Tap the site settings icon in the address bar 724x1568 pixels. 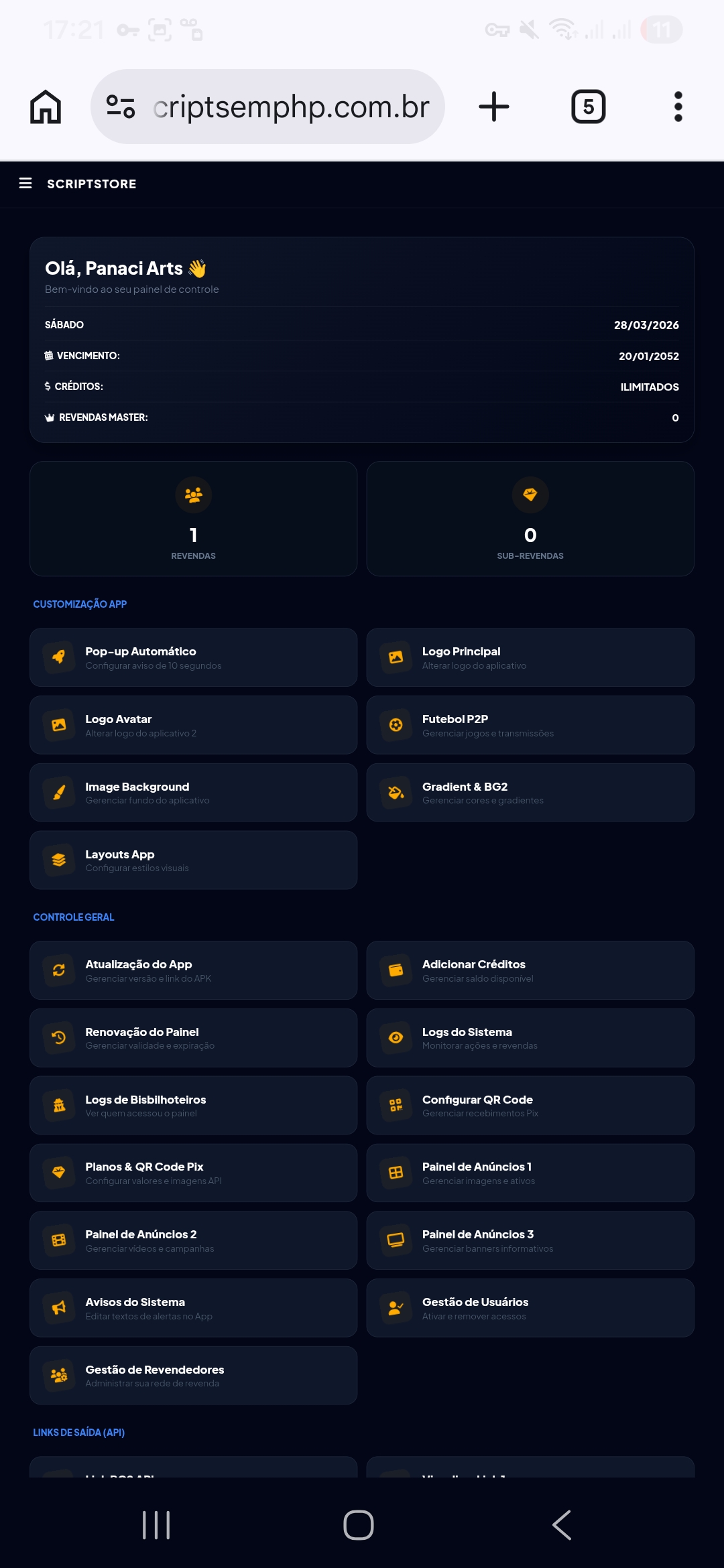click(121, 107)
